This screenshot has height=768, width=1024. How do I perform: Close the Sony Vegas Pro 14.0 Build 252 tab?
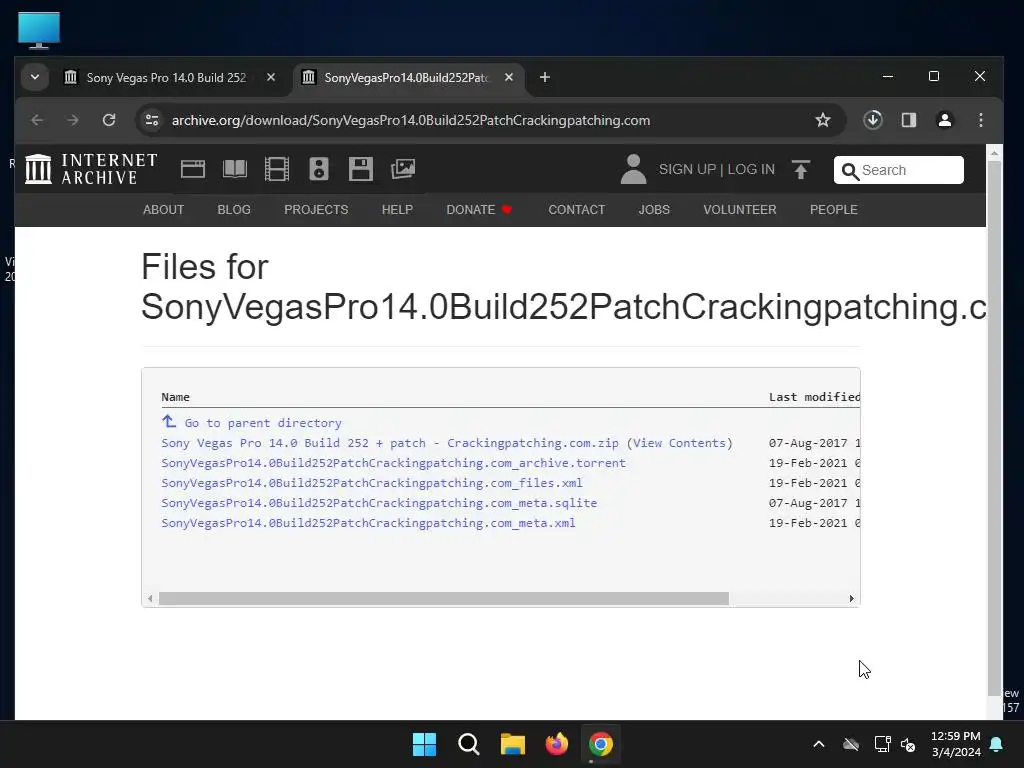271,78
